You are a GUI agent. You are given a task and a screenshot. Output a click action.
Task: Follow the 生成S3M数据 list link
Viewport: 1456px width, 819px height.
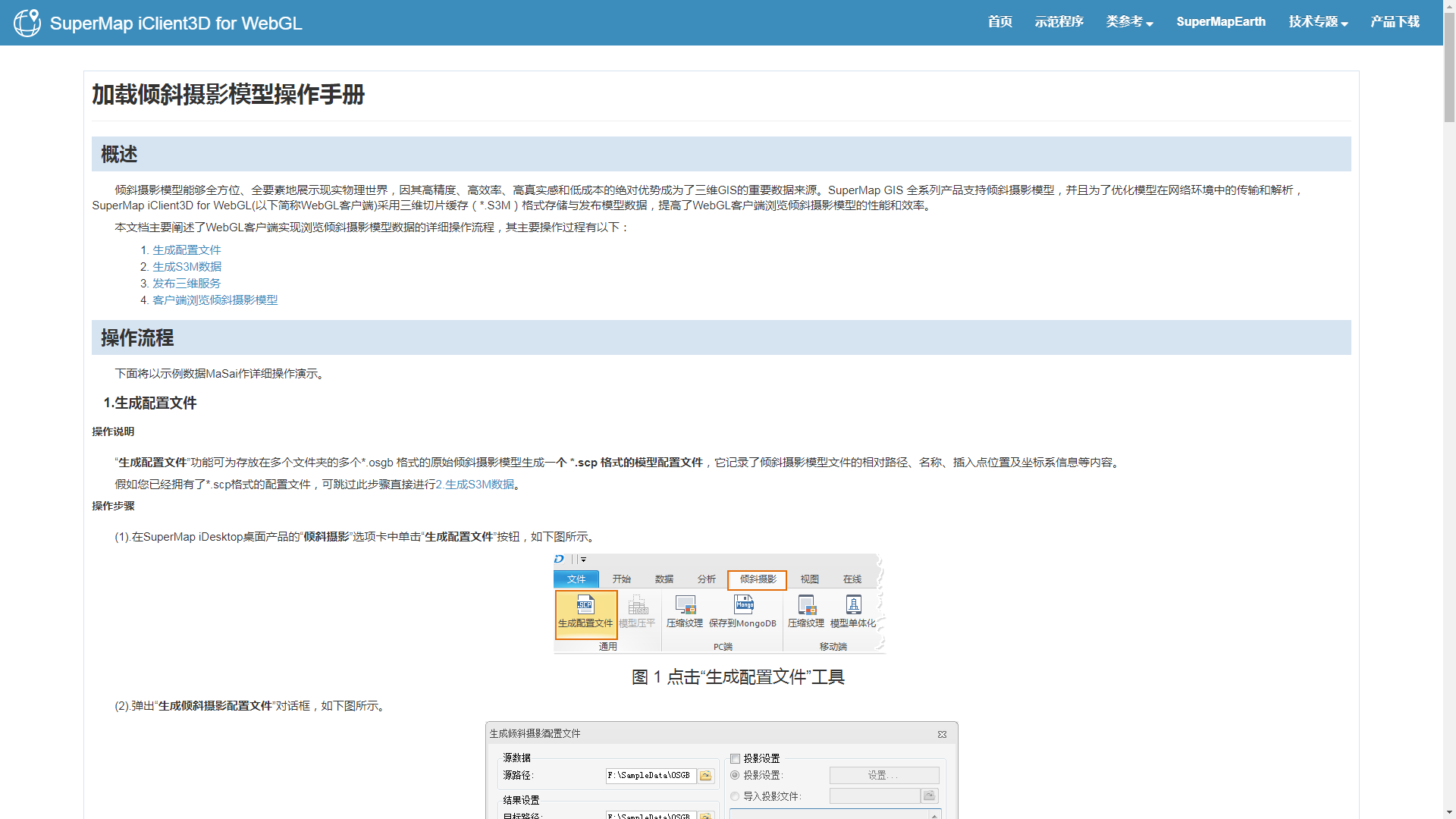187,267
